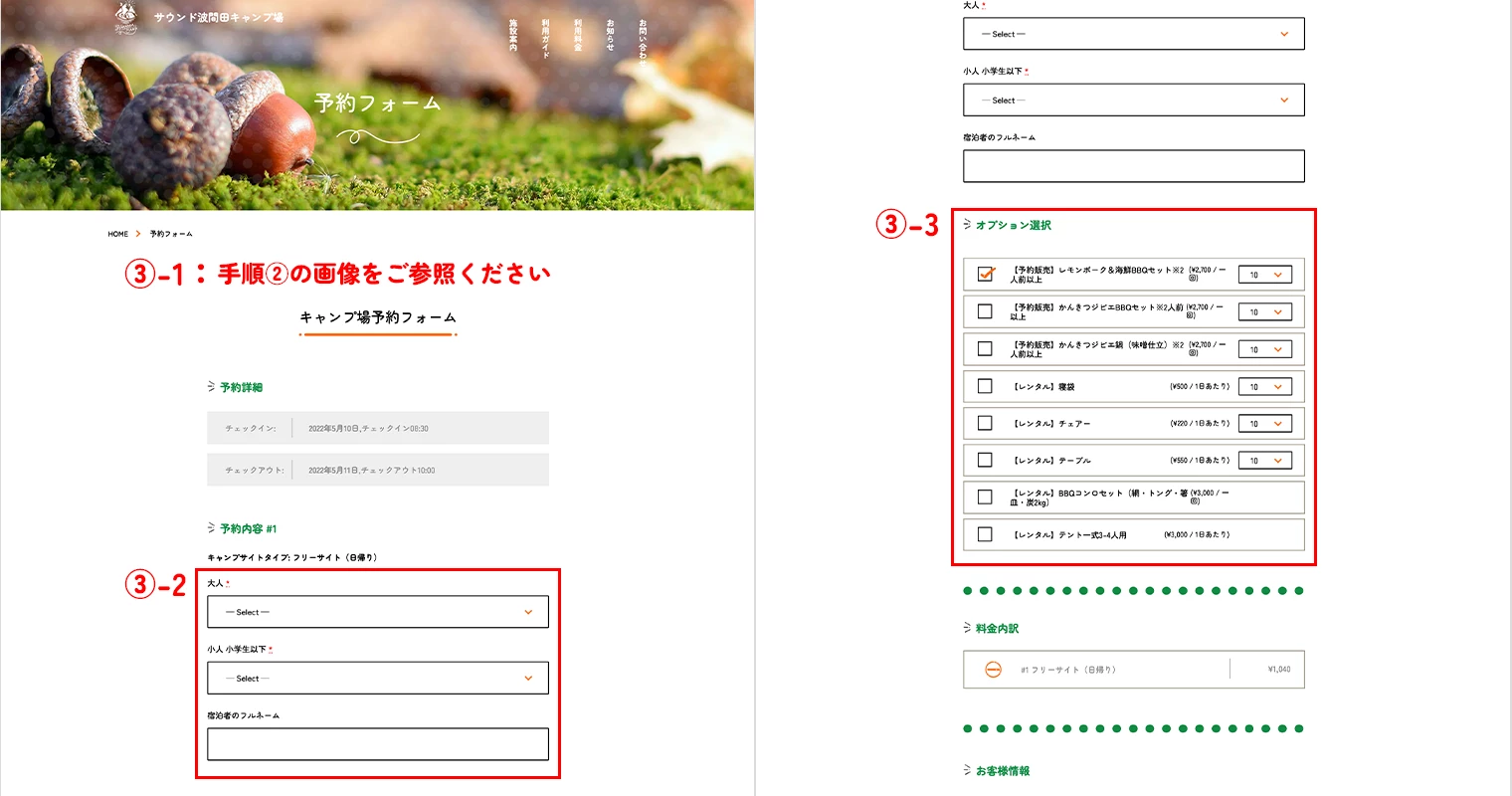Select お問い合わせ in the header navigation
This screenshot has width=1512, height=796.
643,40
